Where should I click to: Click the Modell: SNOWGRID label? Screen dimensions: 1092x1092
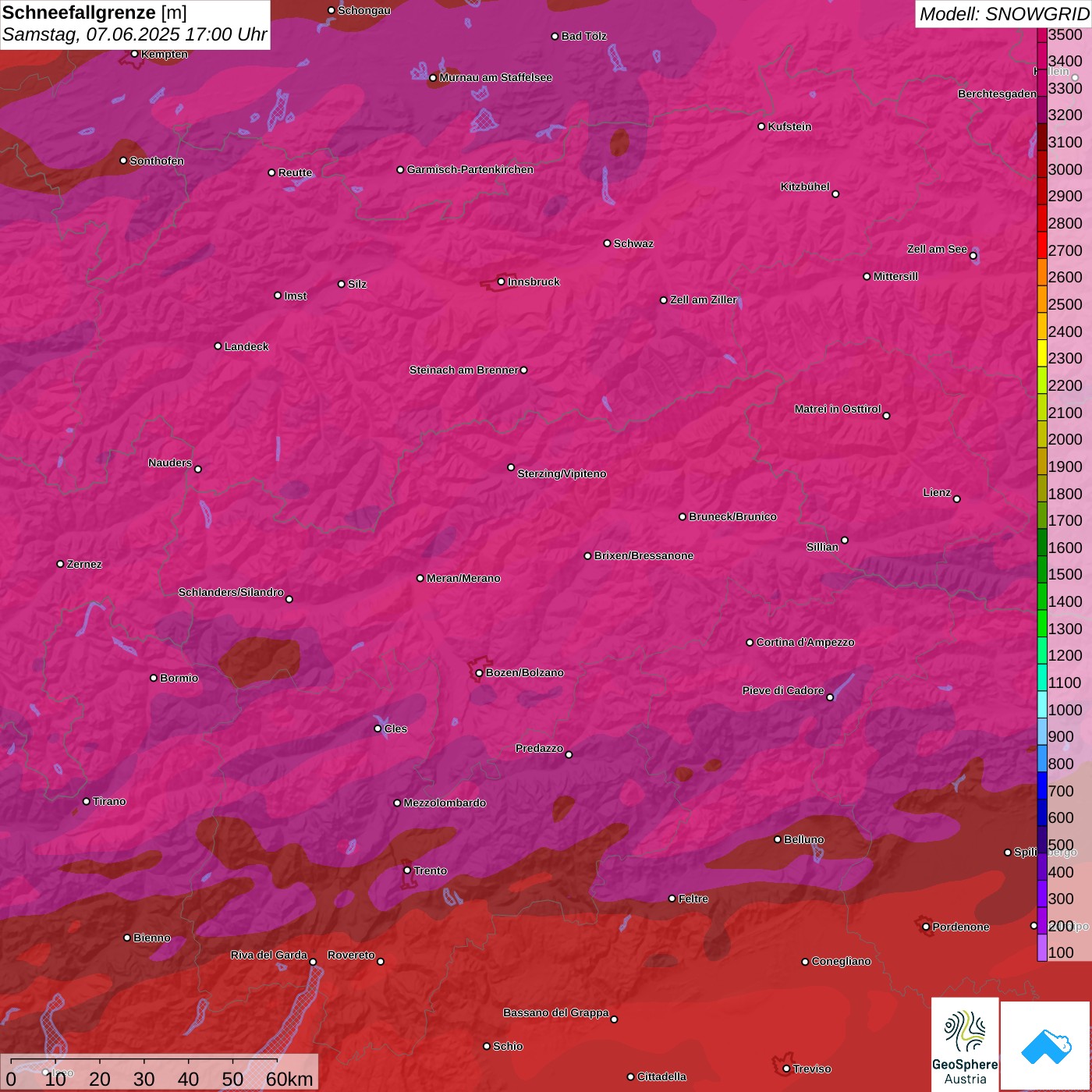coord(1004,14)
